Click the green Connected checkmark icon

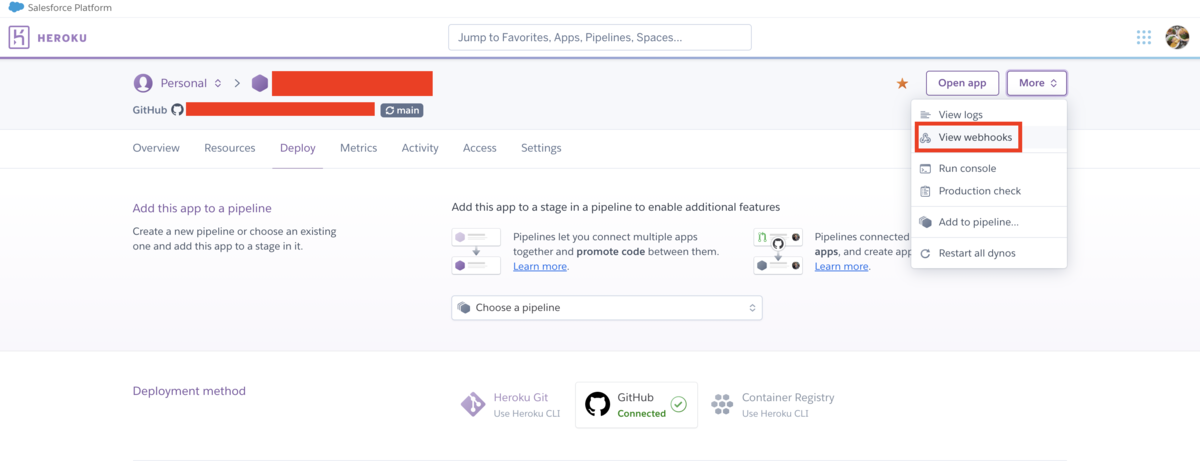point(679,405)
